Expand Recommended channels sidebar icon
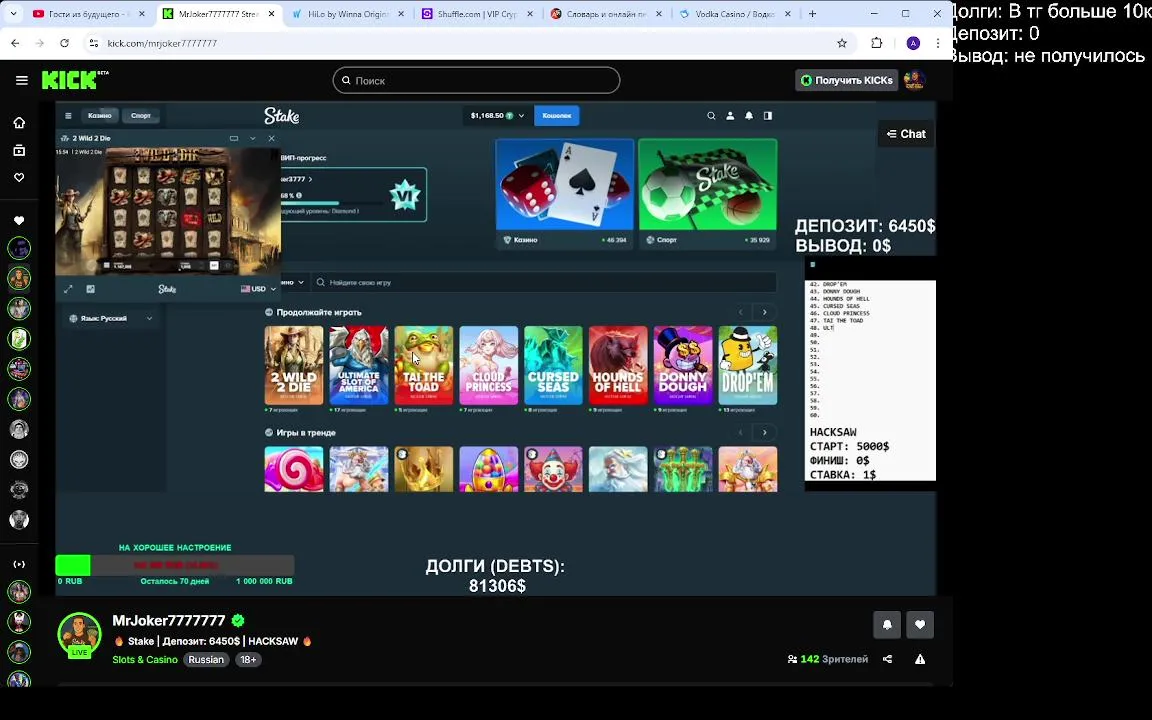The height and width of the screenshot is (720, 1152). (19, 564)
